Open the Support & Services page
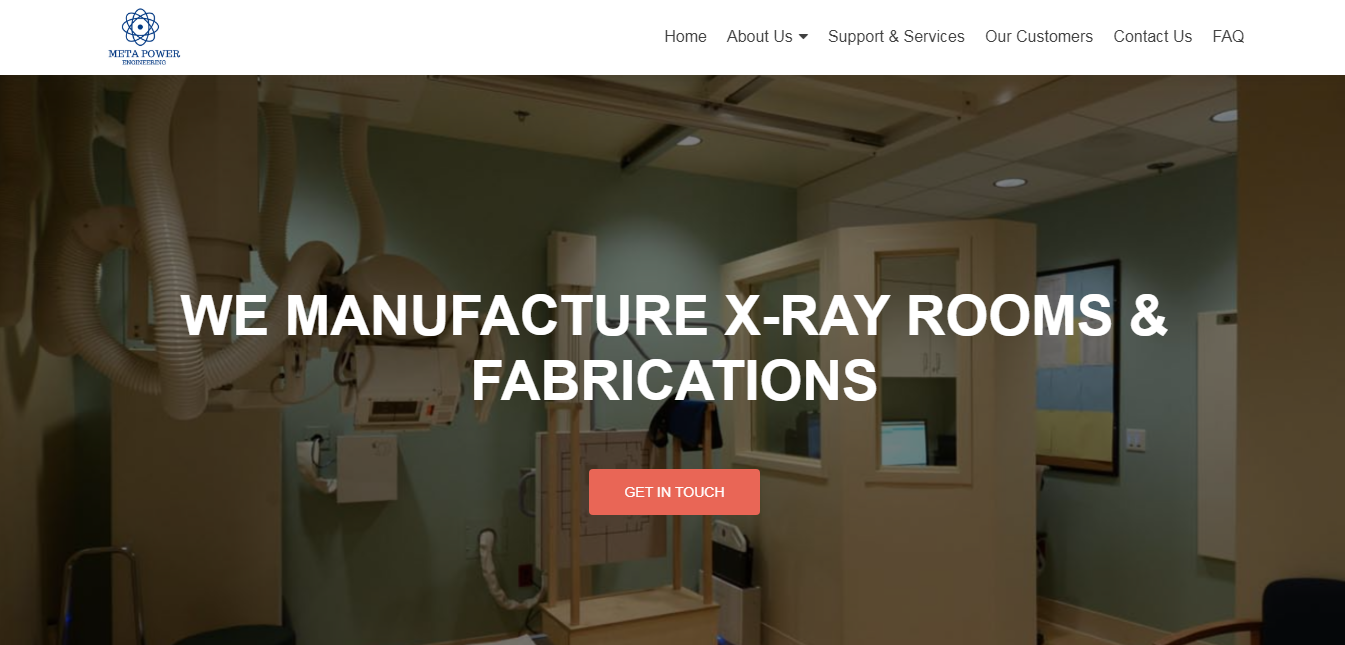This screenshot has width=1345, height=645. click(896, 36)
